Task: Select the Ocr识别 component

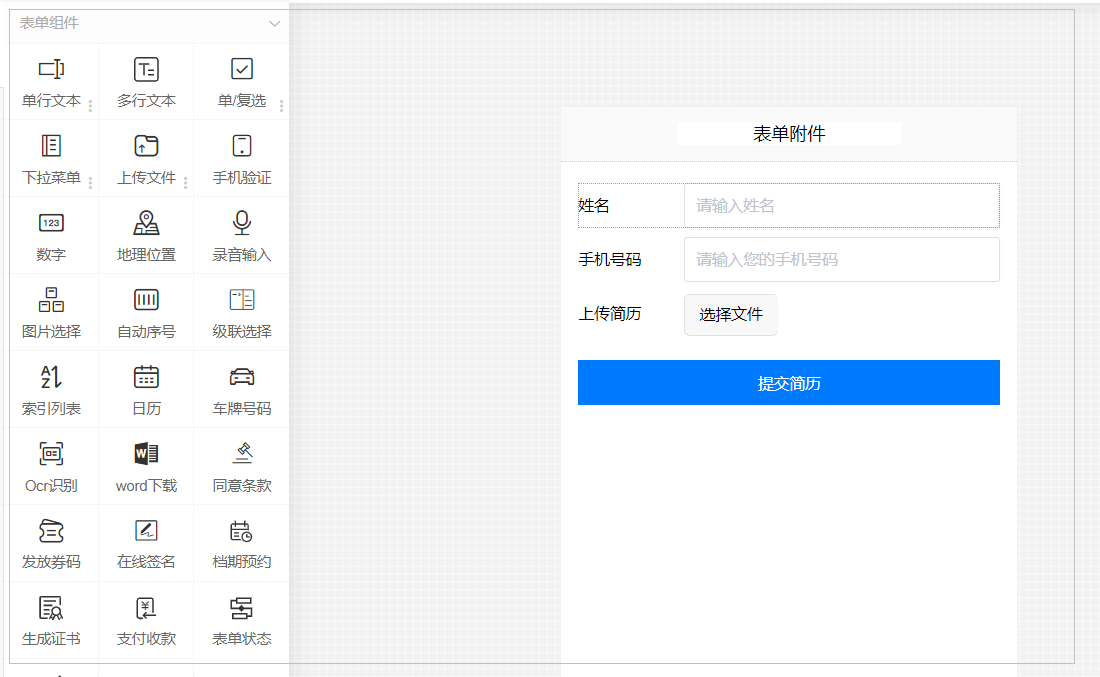Action: pyautogui.click(x=51, y=467)
